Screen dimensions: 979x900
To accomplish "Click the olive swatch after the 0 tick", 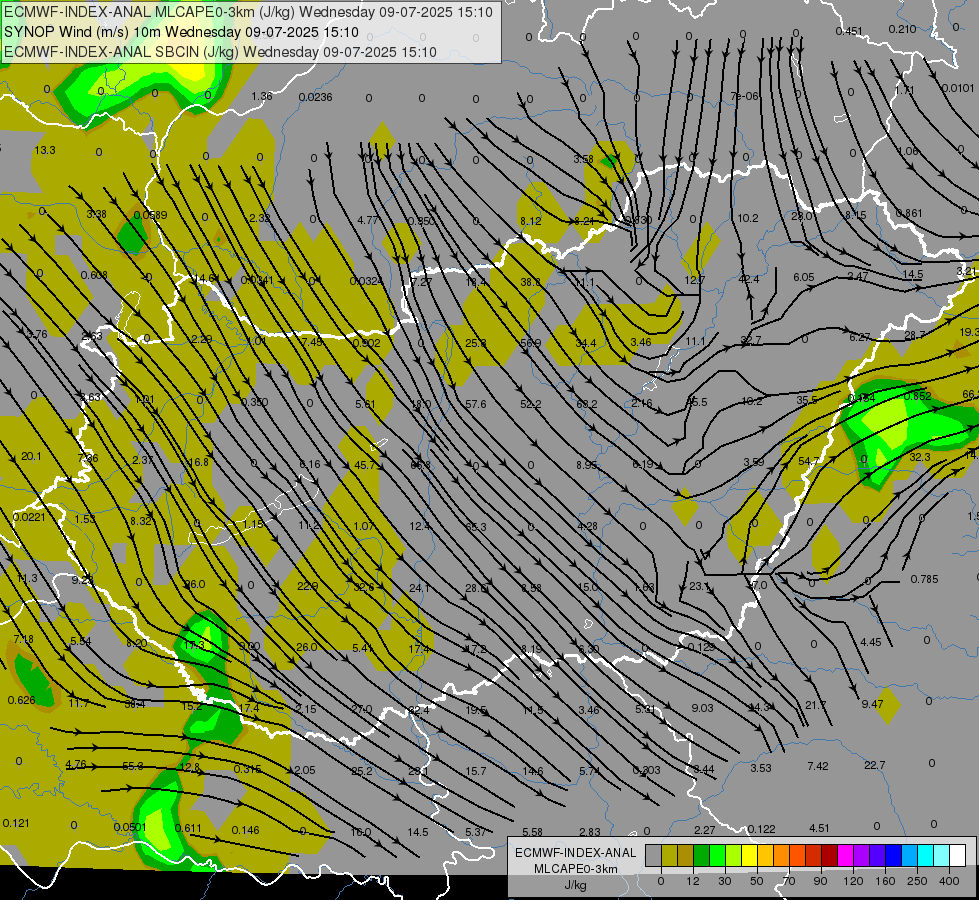I will click(669, 856).
